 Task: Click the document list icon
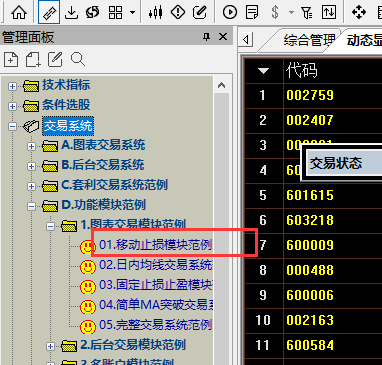point(252,12)
